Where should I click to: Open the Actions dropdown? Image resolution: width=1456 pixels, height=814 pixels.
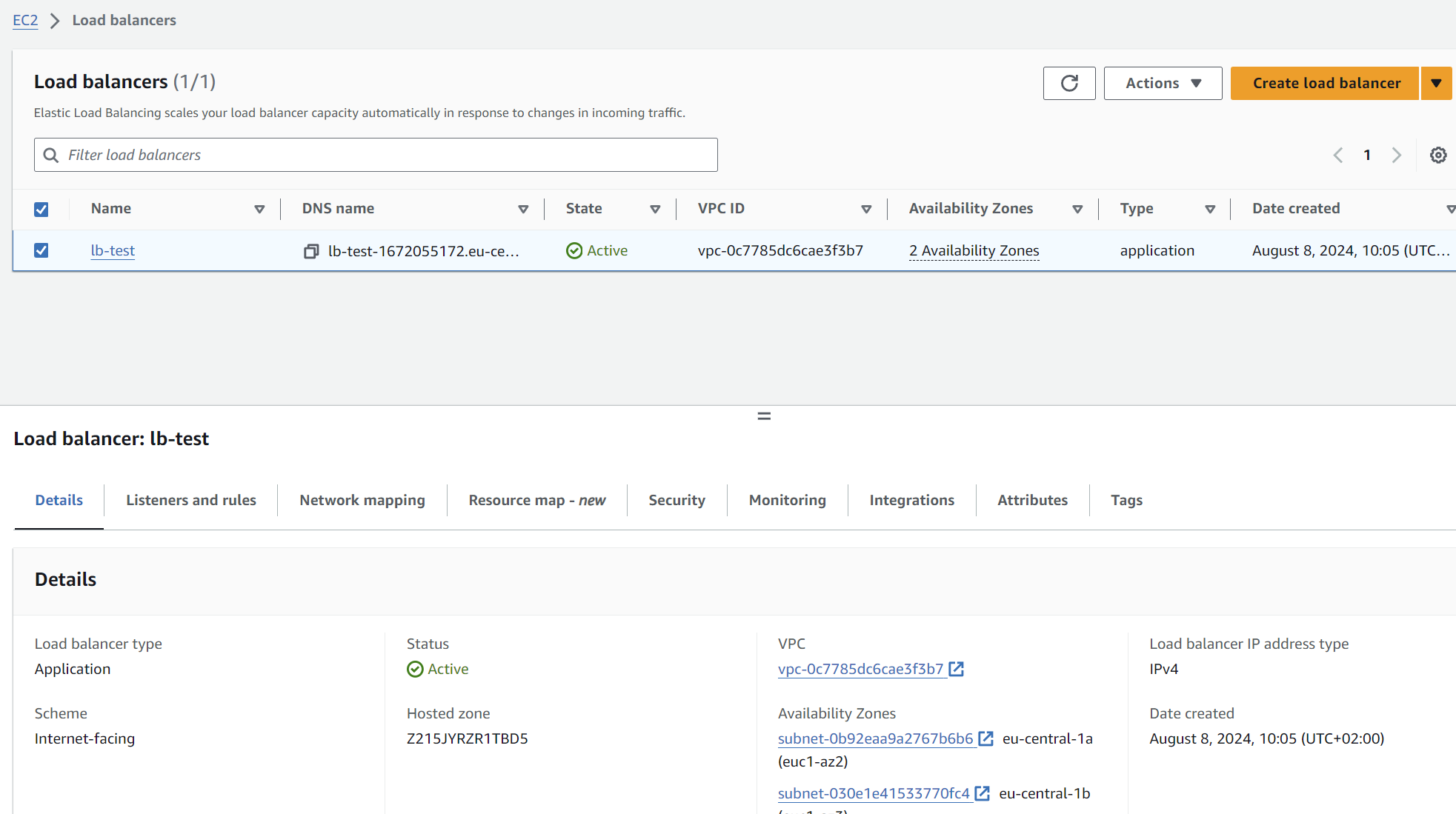coord(1163,83)
